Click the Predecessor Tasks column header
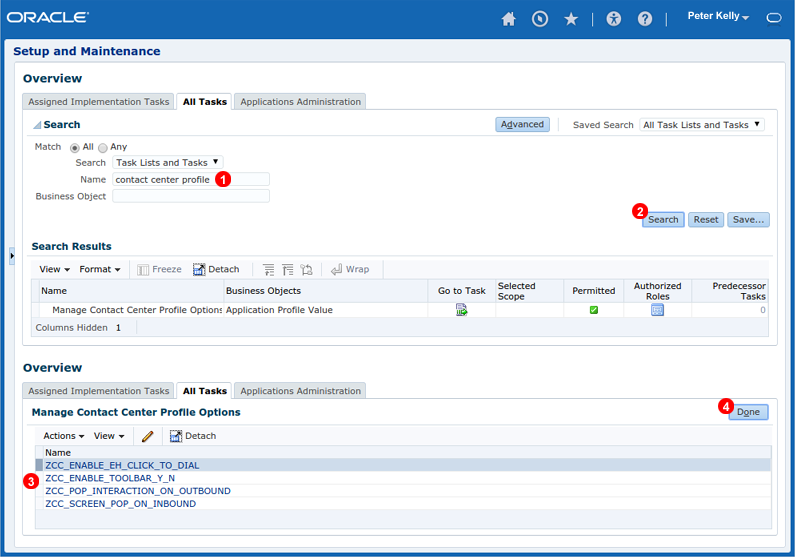Viewport: 795px width, 557px height. (x=730, y=291)
